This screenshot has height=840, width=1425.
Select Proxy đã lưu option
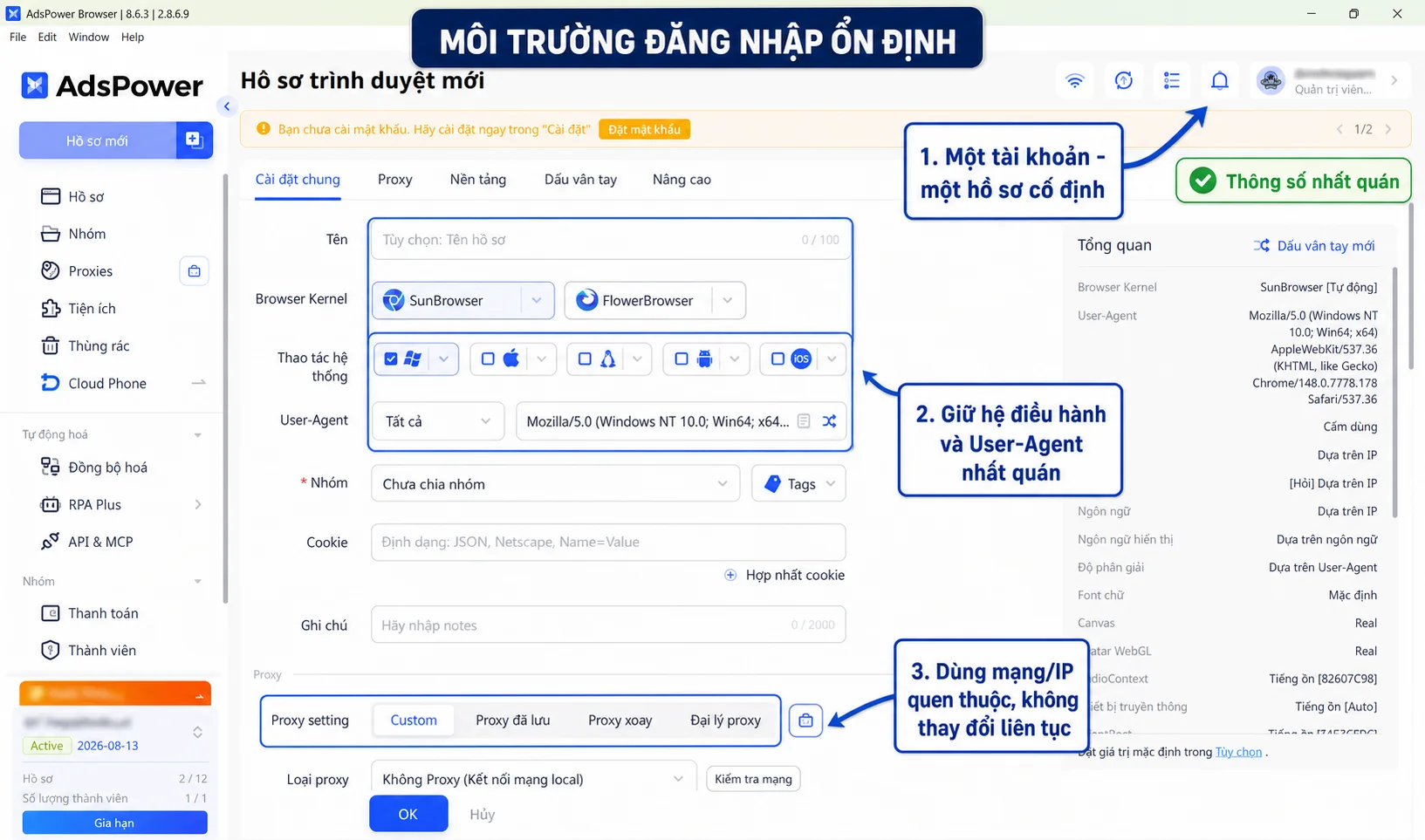click(513, 720)
